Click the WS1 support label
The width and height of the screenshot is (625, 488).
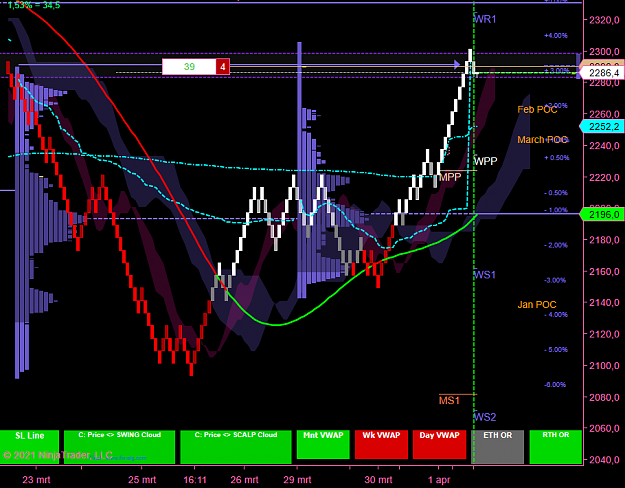485,275
